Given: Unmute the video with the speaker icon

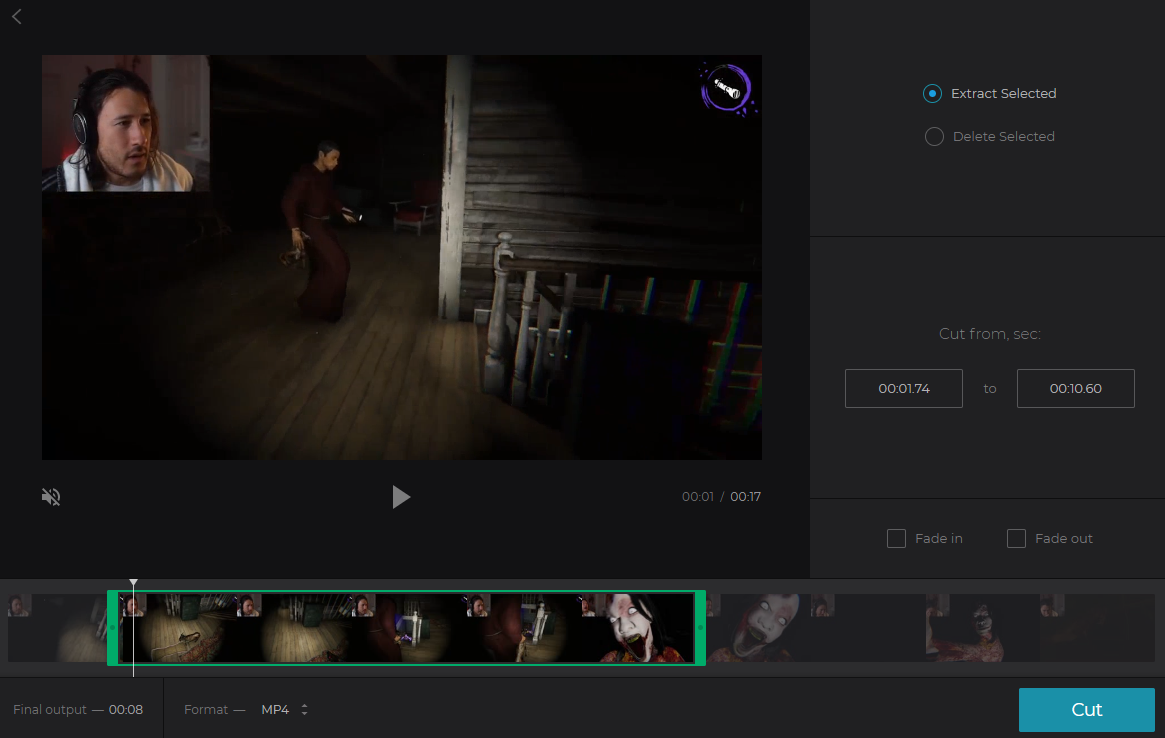Looking at the screenshot, I should click(x=51, y=496).
